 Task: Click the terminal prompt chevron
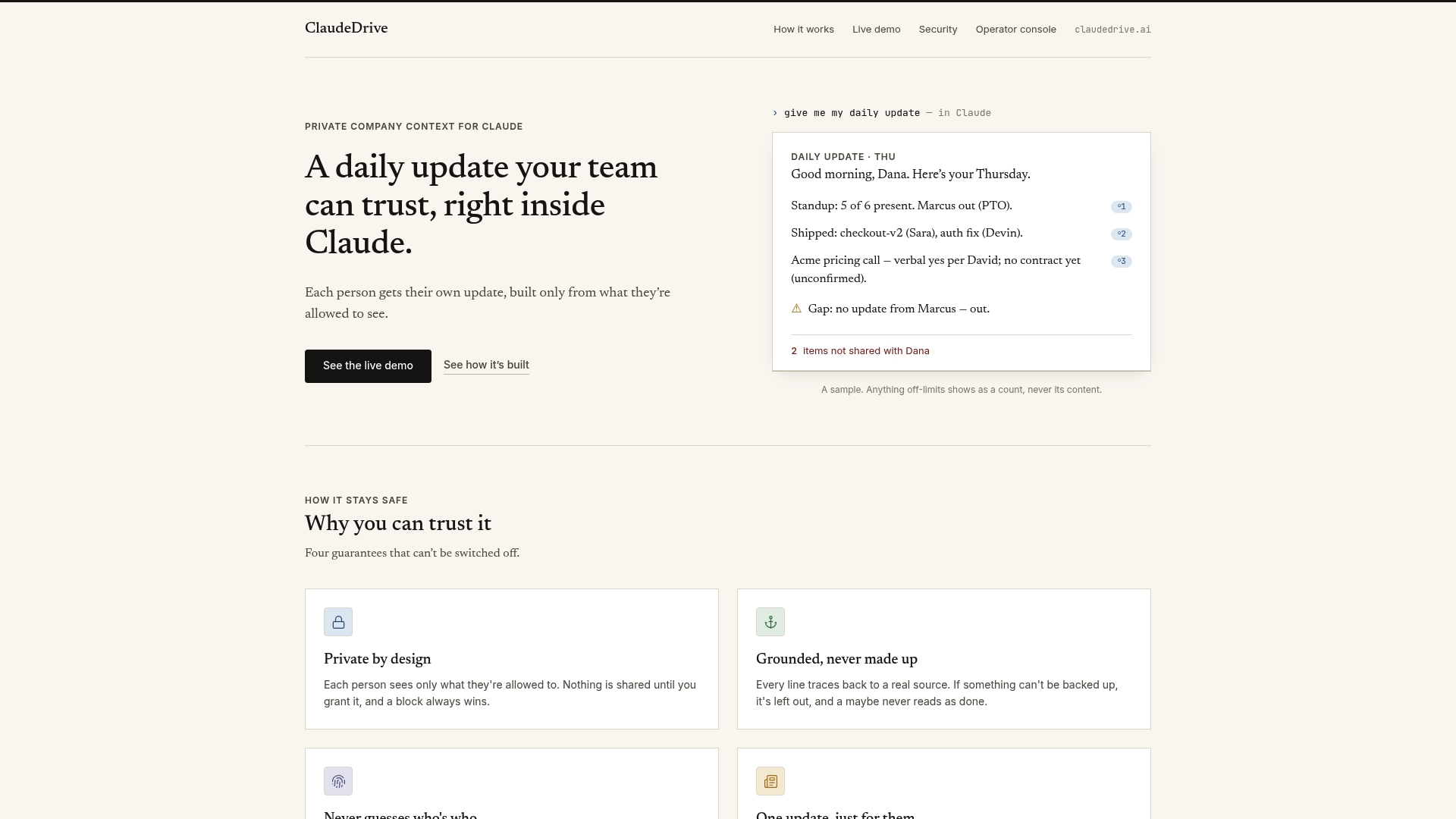pyautogui.click(x=775, y=113)
